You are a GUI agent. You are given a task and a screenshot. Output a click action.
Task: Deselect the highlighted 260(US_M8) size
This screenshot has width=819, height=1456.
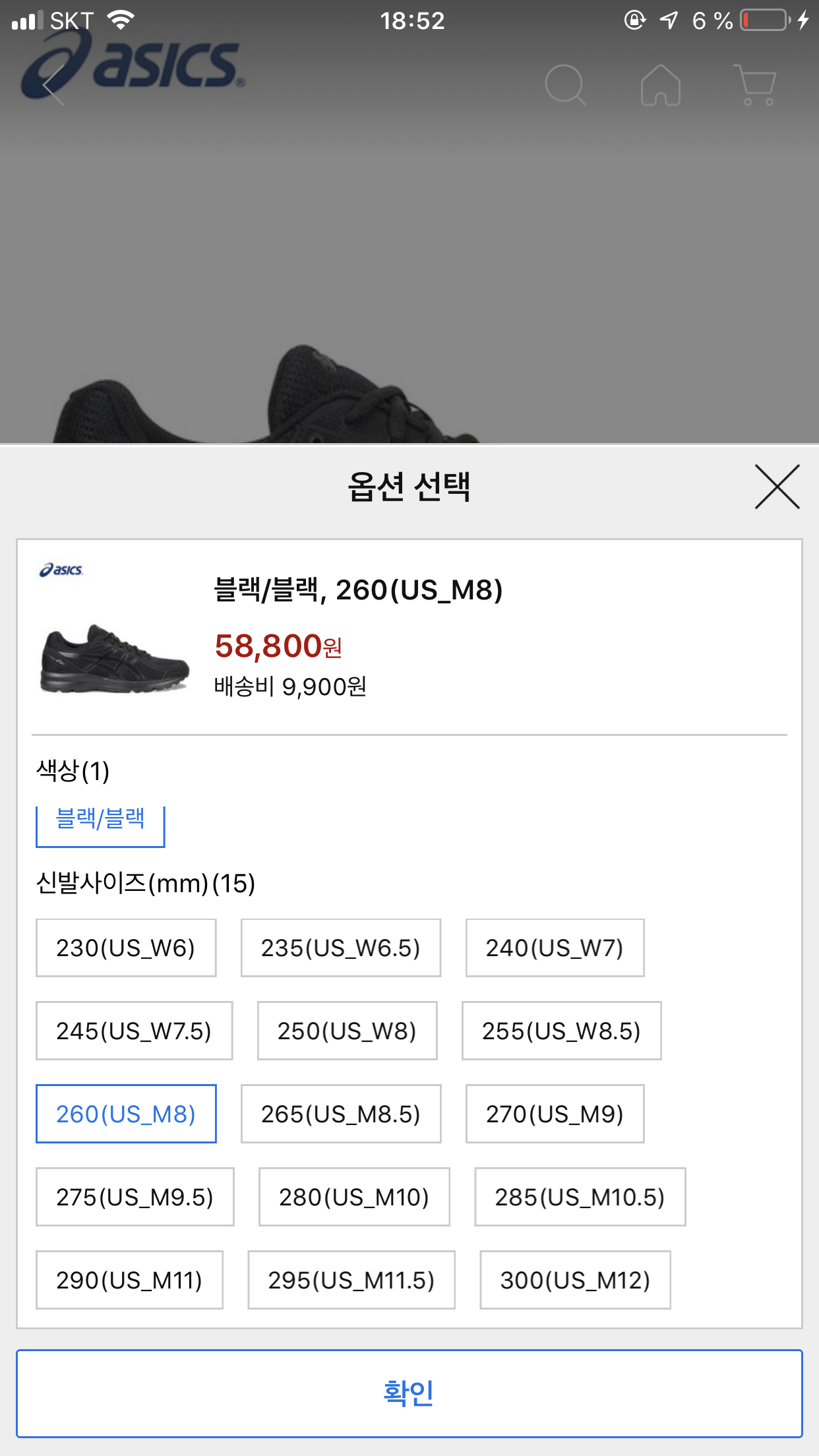(126, 1114)
